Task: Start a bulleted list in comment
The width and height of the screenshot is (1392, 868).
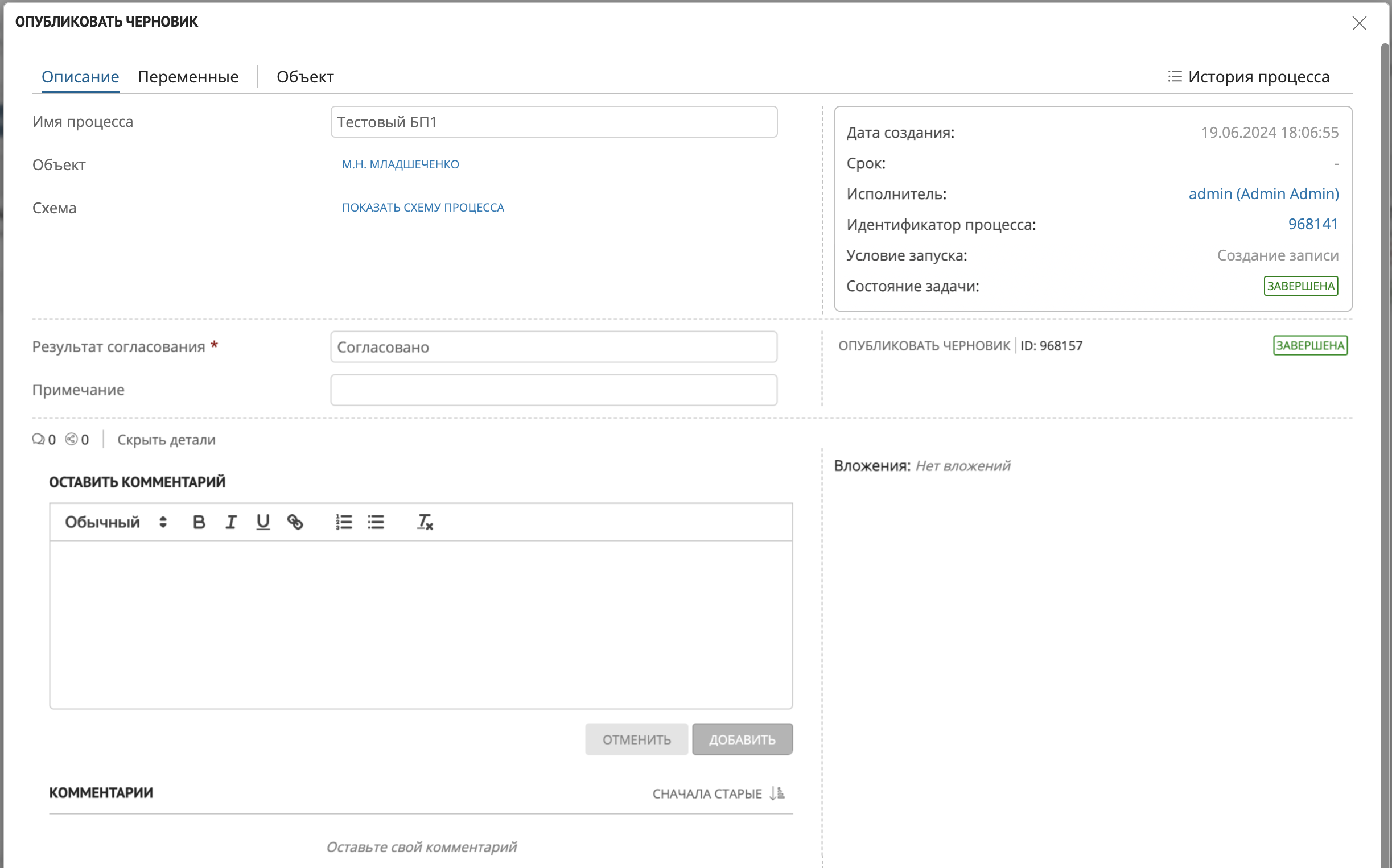Action: pos(376,522)
